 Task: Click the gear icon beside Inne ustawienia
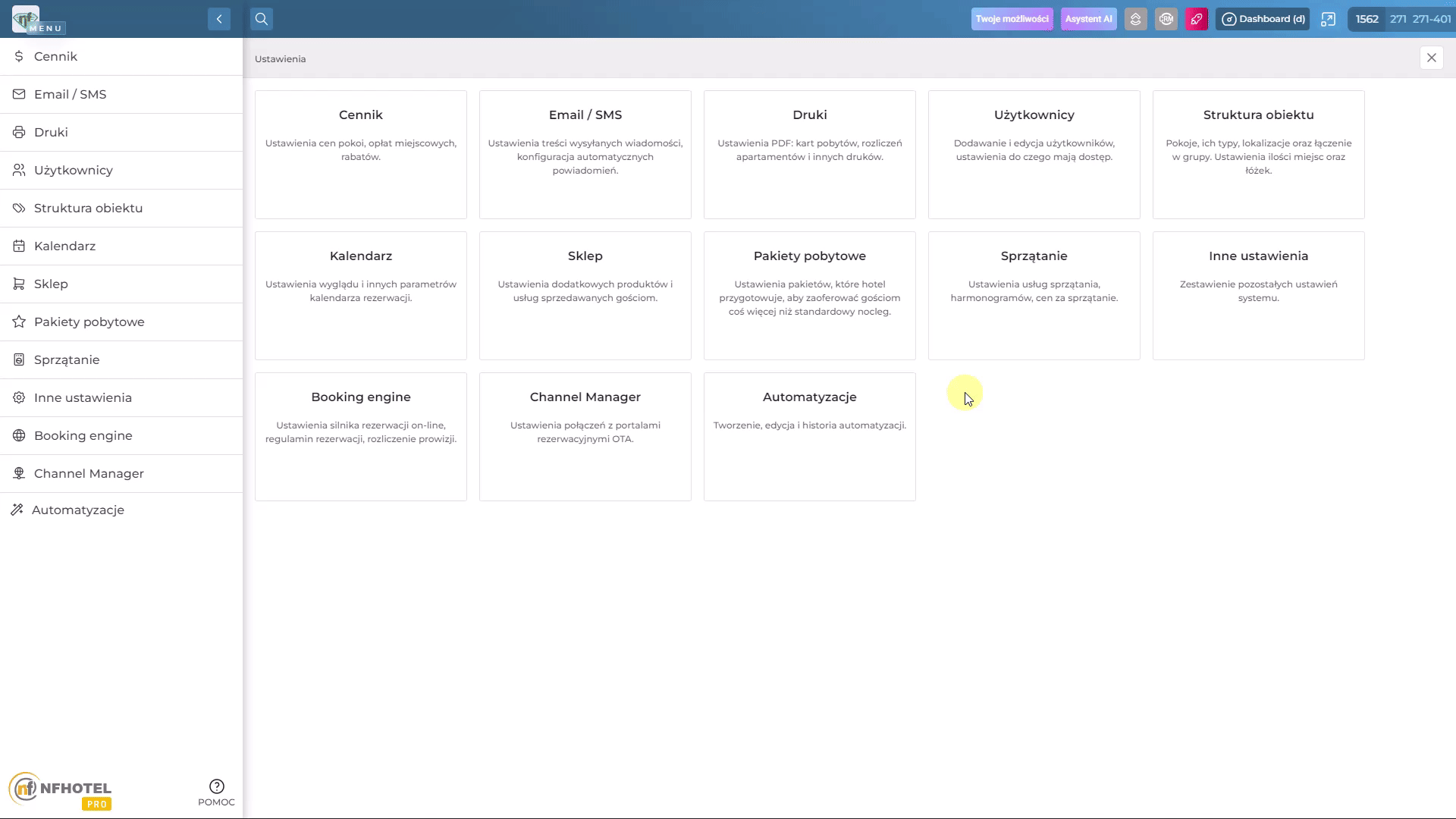(x=19, y=397)
